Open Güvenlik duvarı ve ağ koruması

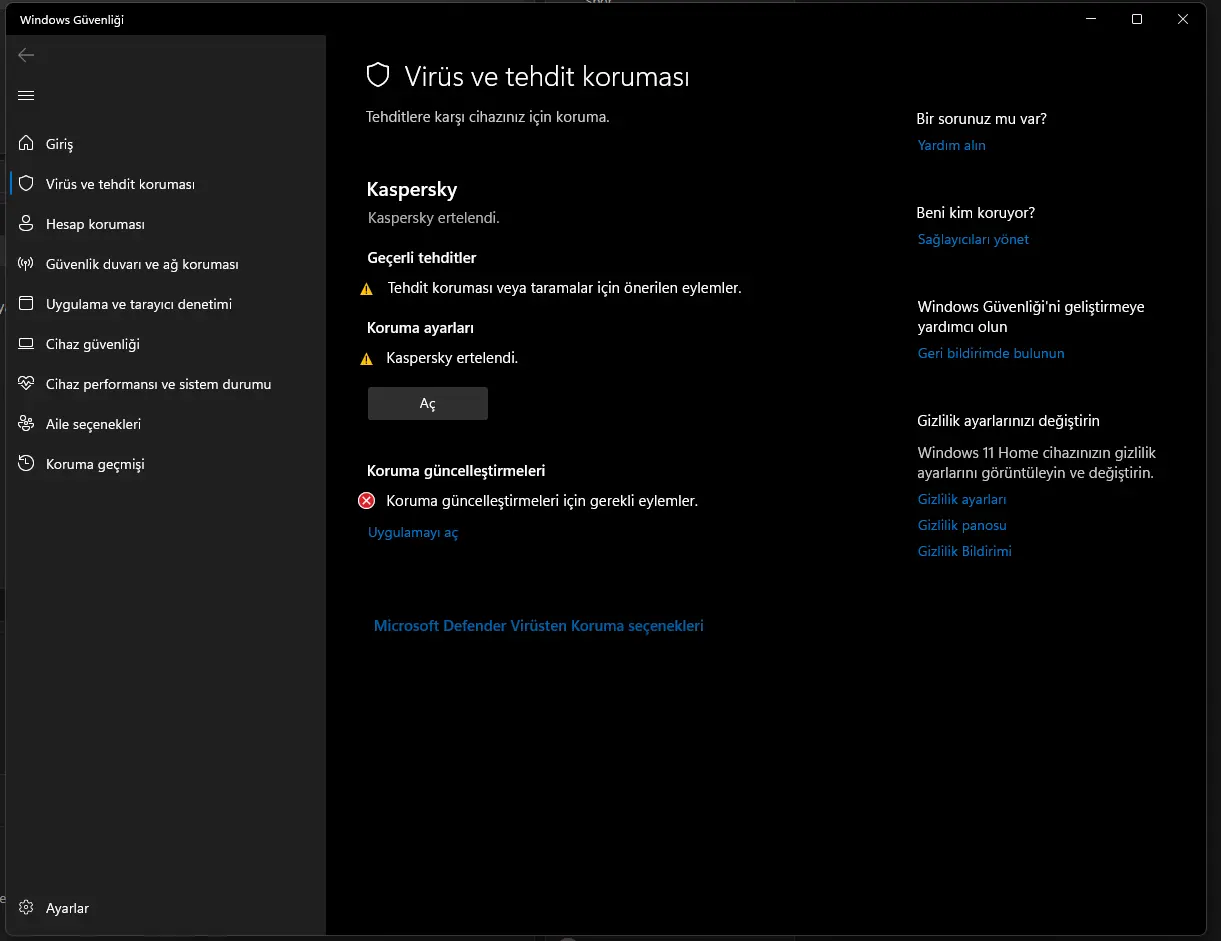pyautogui.click(x=166, y=264)
